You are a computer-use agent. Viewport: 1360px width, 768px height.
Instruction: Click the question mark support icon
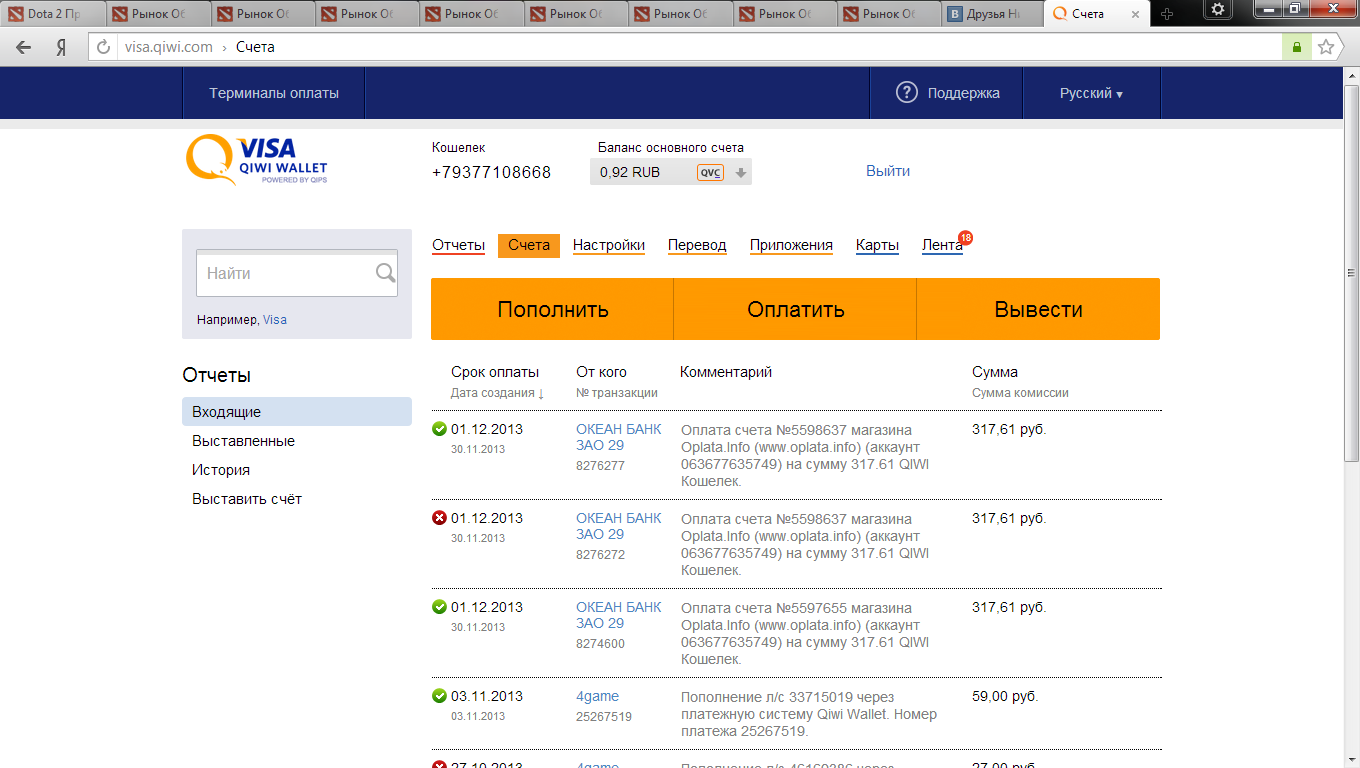point(907,93)
